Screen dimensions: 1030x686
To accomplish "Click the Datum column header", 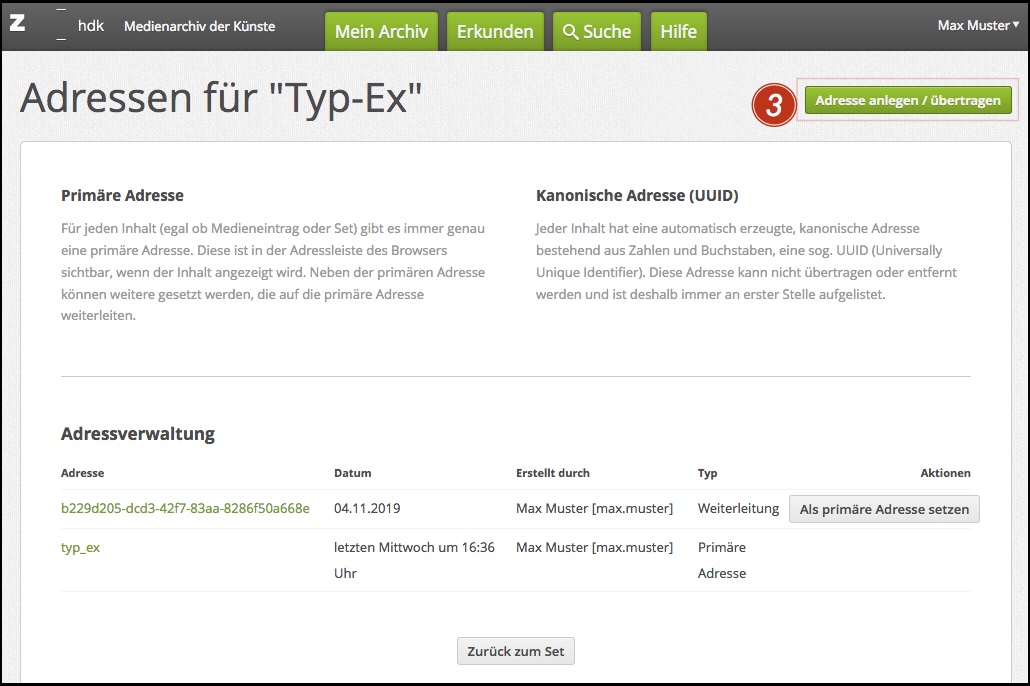I will coord(352,473).
